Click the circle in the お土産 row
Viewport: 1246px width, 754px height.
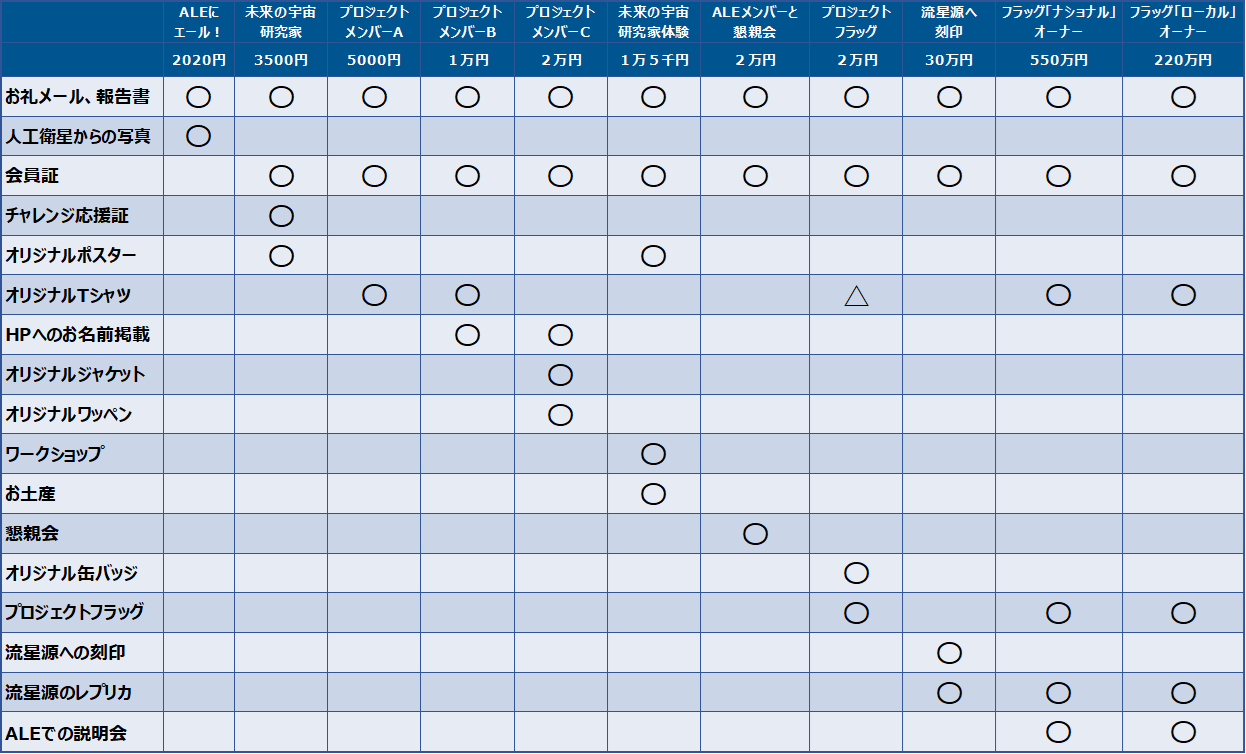tap(653, 493)
